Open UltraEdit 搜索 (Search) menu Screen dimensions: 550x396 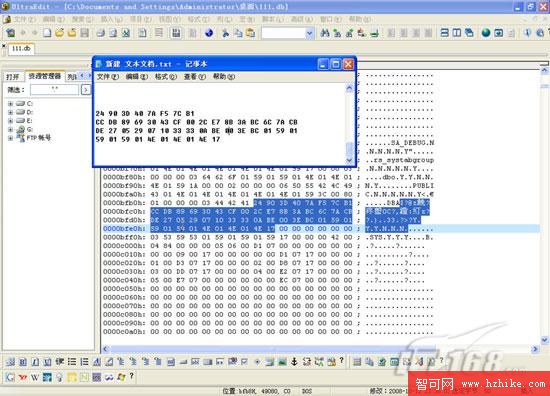click(x=82, y=19)
